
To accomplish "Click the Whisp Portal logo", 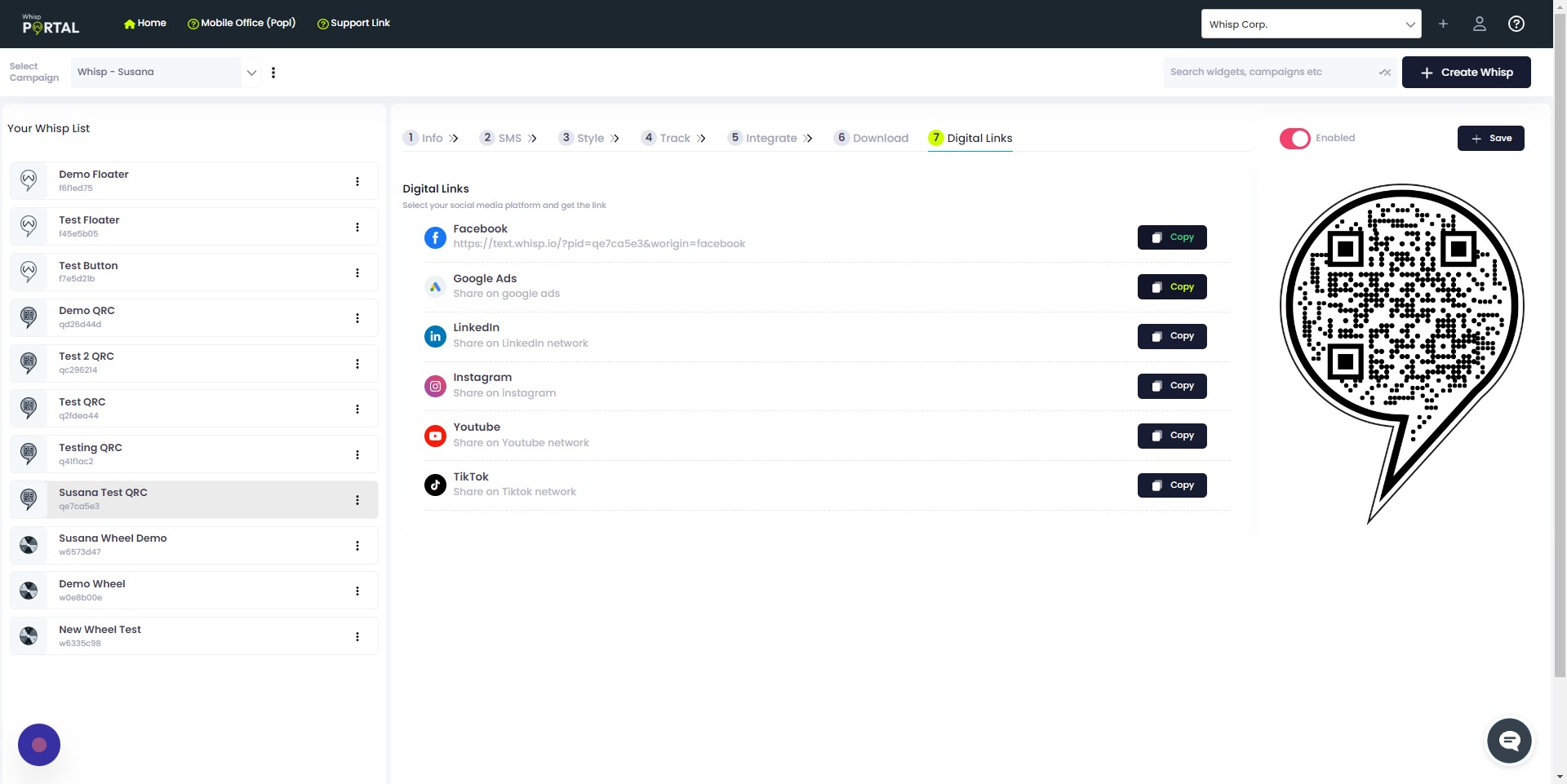I will click(x=51, y=24).
